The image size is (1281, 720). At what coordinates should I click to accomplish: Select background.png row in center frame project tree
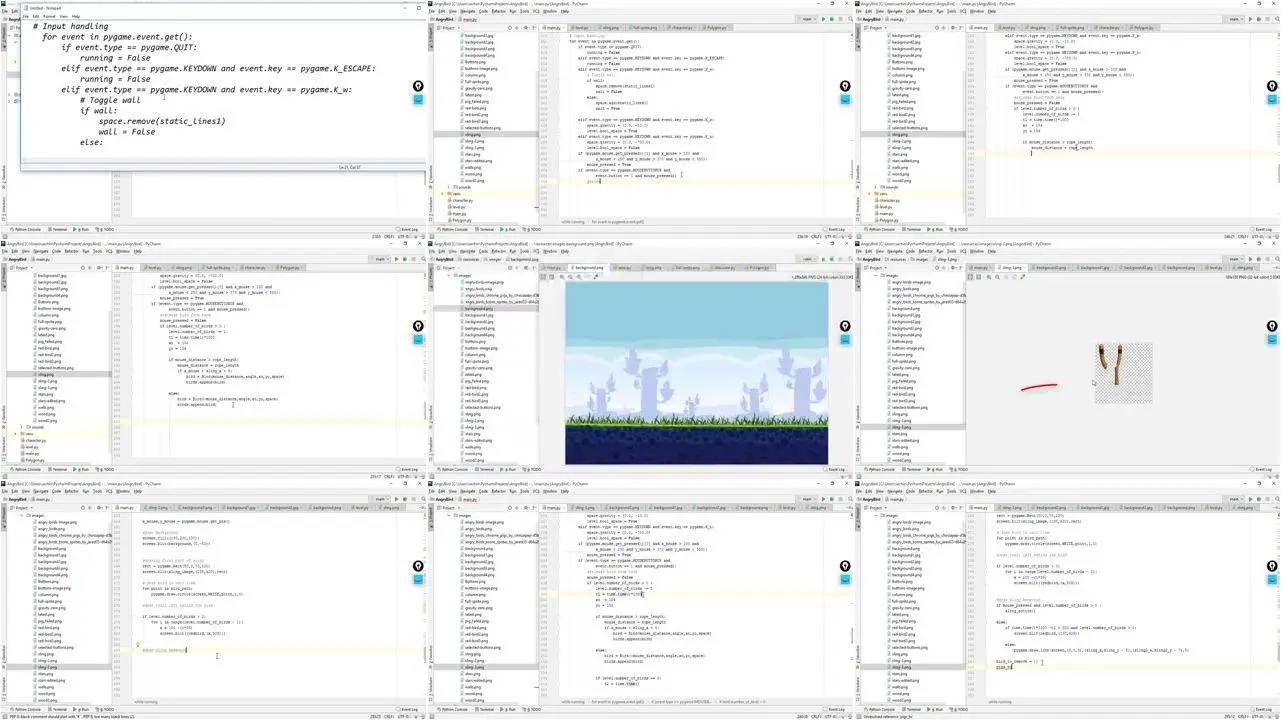[481, 310]
